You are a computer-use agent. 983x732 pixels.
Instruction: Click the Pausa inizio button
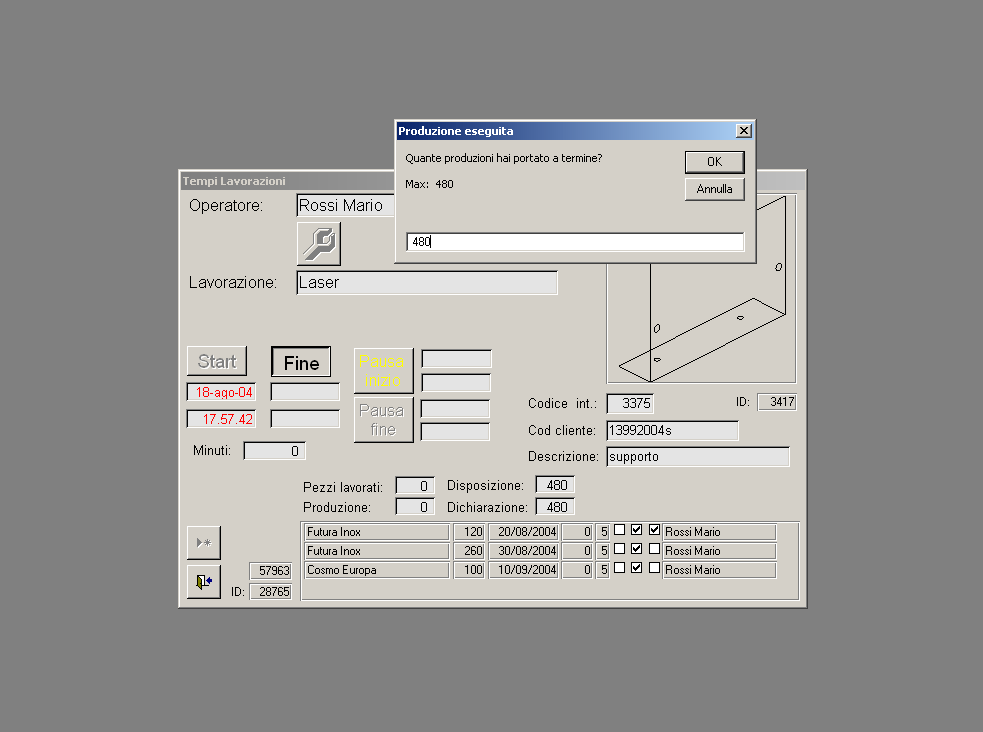[x=383, y=370]
